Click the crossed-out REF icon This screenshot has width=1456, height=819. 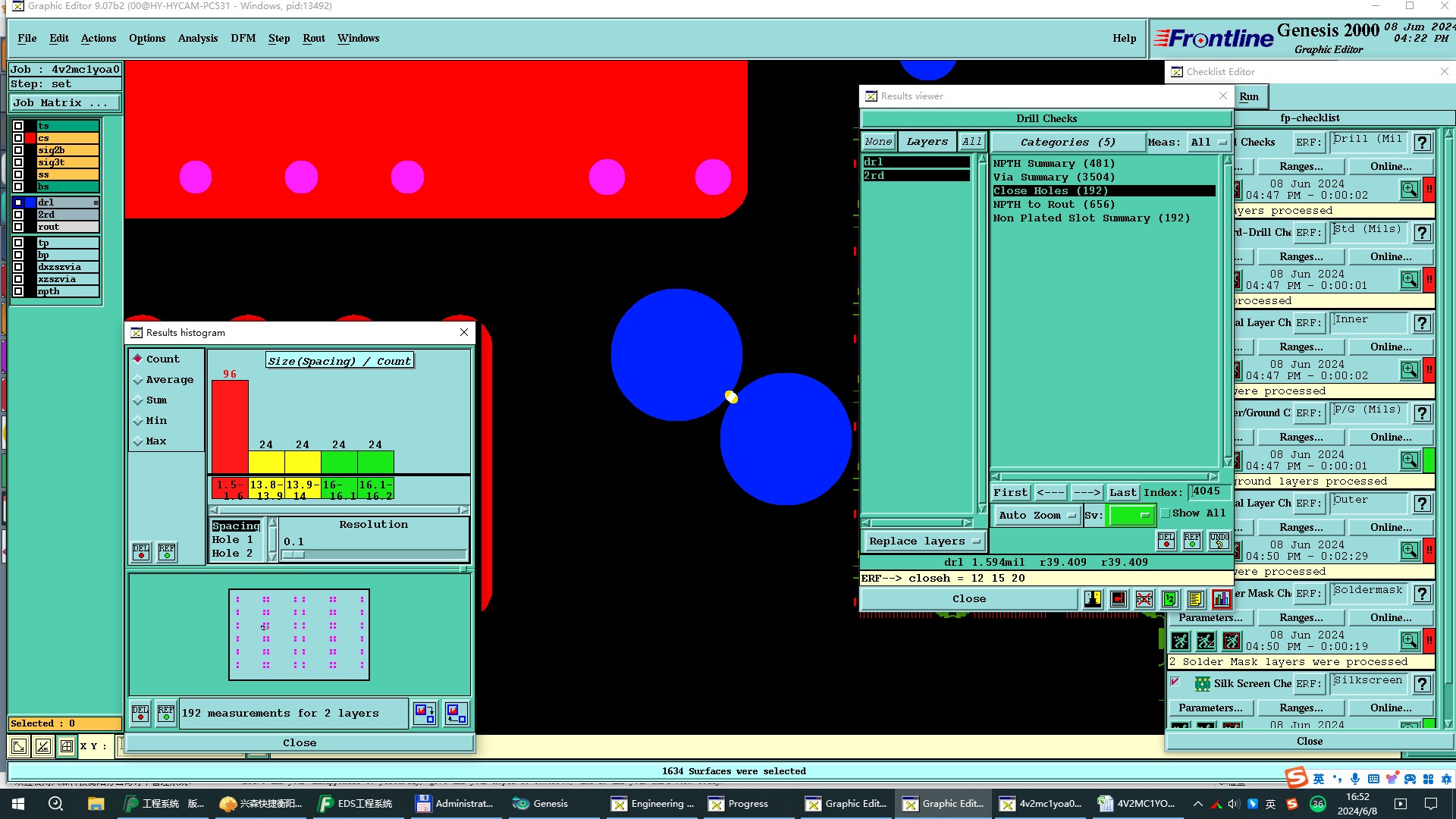click(x=1144, y=599)
